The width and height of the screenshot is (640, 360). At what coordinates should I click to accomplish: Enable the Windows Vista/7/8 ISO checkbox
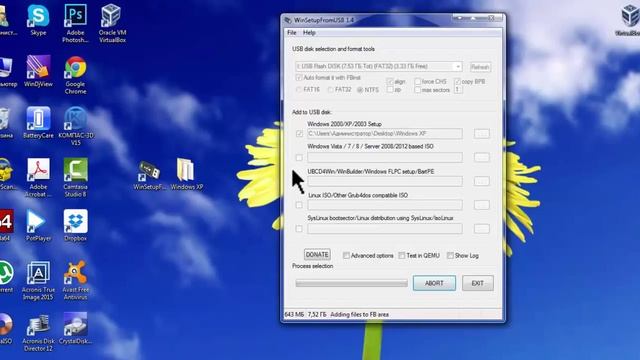click(x=299, y=157)
